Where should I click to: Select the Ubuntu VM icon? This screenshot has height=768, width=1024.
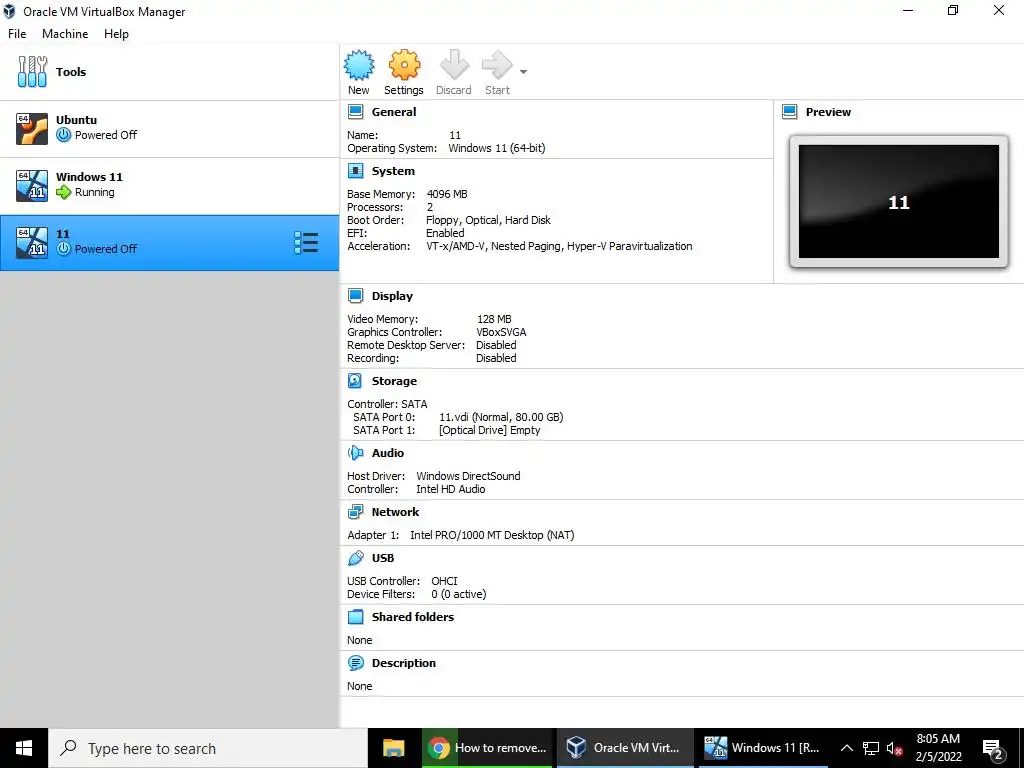tap(32, 128)
